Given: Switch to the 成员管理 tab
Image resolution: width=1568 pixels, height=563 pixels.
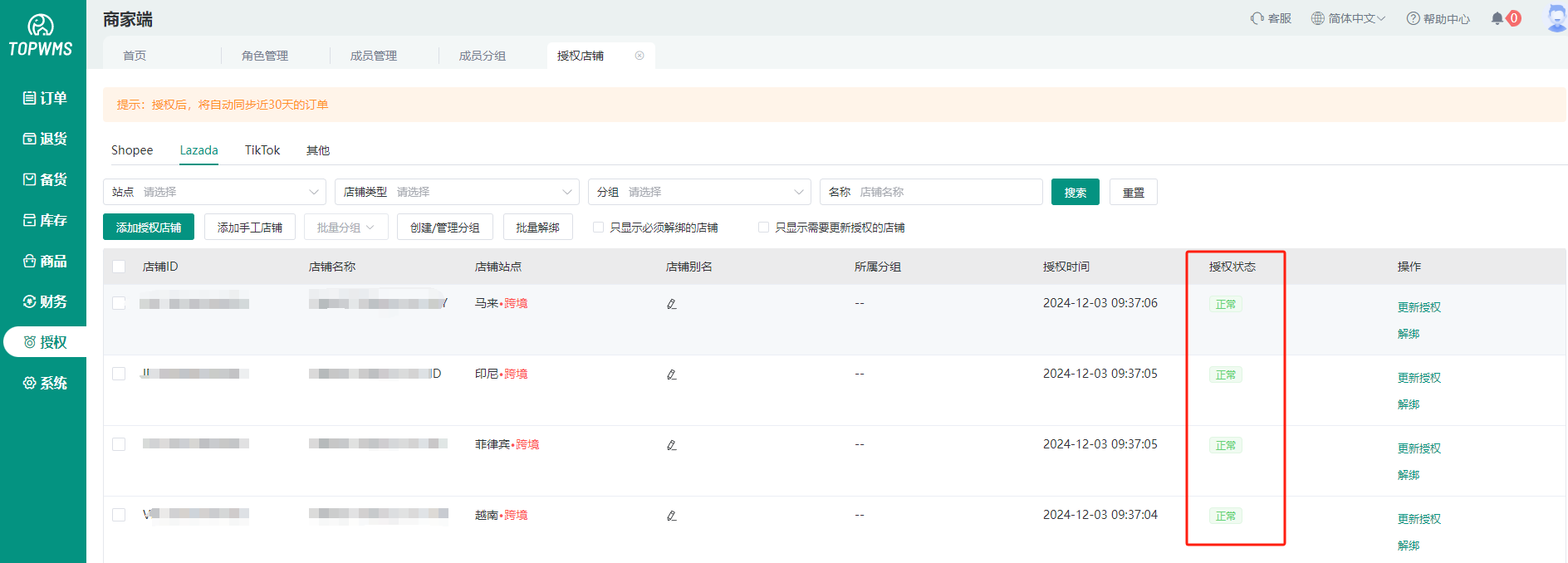Looking at the screenshot, I should pyautogui.click(x=374, y=56).
